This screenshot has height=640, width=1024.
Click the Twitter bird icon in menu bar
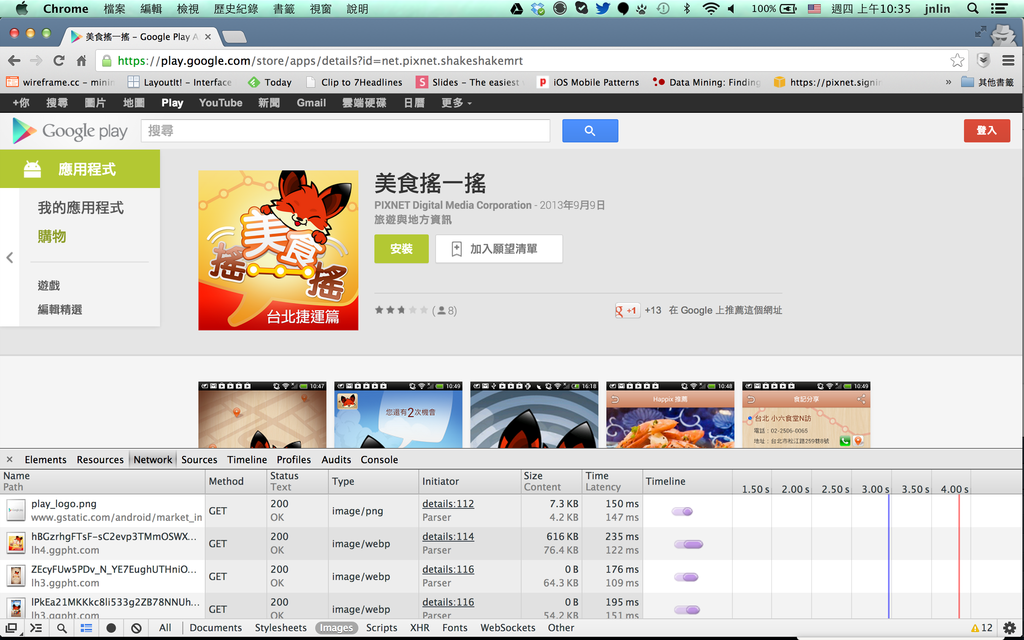tap(603, 8)
